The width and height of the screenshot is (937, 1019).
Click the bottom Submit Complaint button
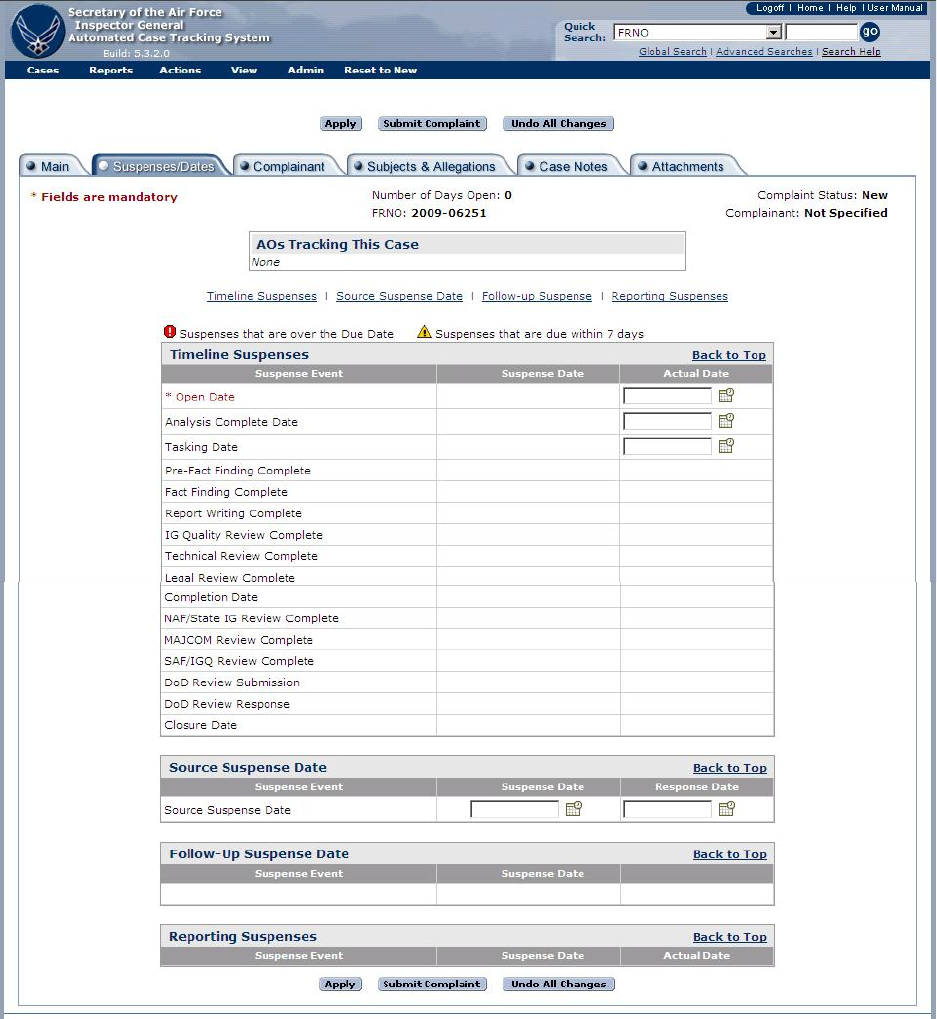tap(432, 984)
